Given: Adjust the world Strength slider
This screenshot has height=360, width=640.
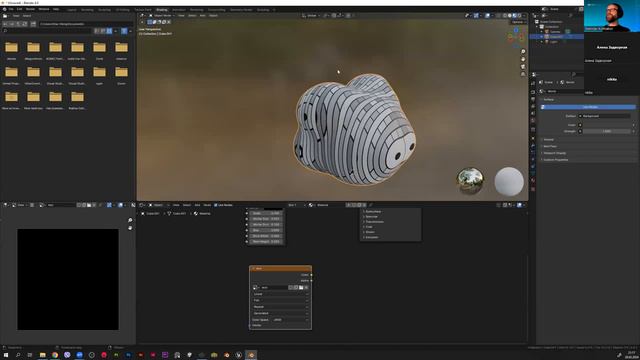Looking at the screenshot, I should [x=607, y=131].
